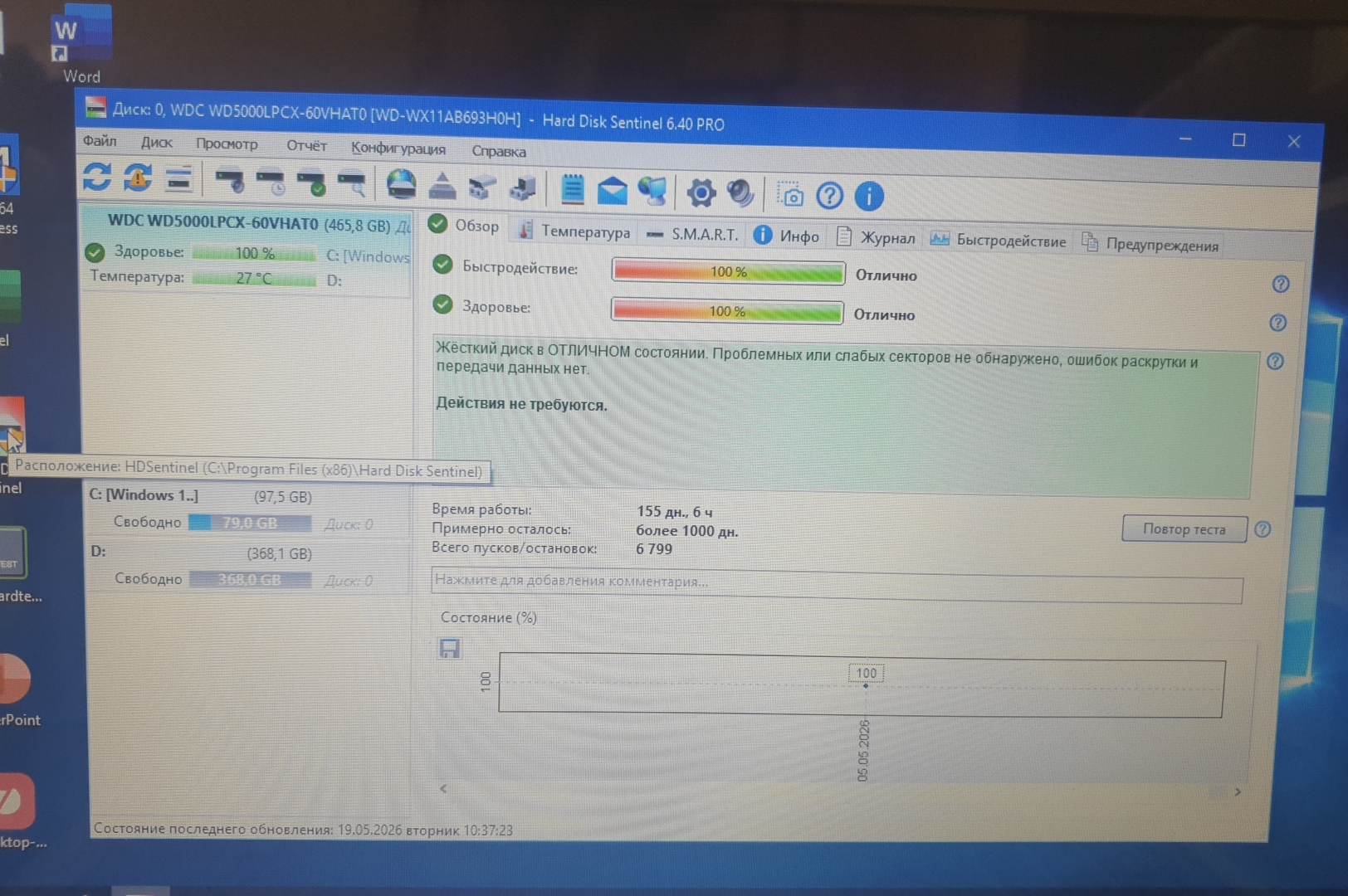This screenshot has width=1348, height=896.
Task: Switch to the Температура tab
Action: coord(574,231)
